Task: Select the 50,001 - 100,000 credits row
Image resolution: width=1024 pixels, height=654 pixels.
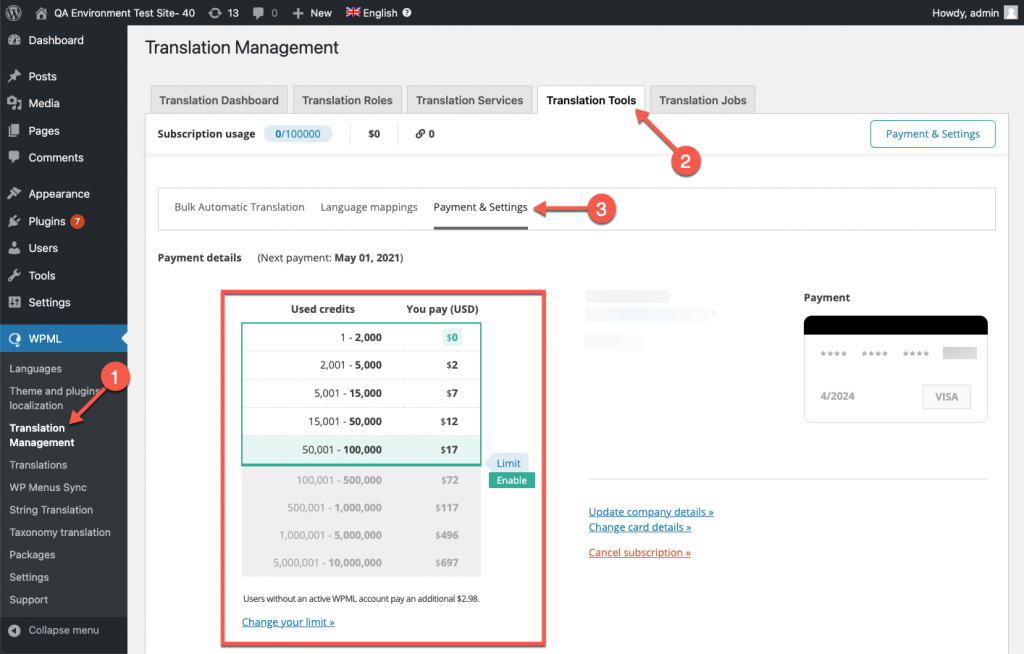Action: tap(361, 450)
